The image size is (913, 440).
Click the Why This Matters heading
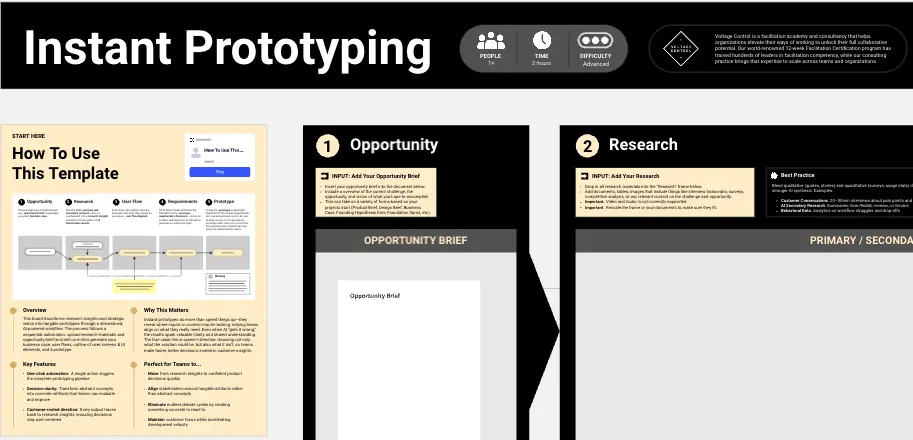tap(169, 310)
